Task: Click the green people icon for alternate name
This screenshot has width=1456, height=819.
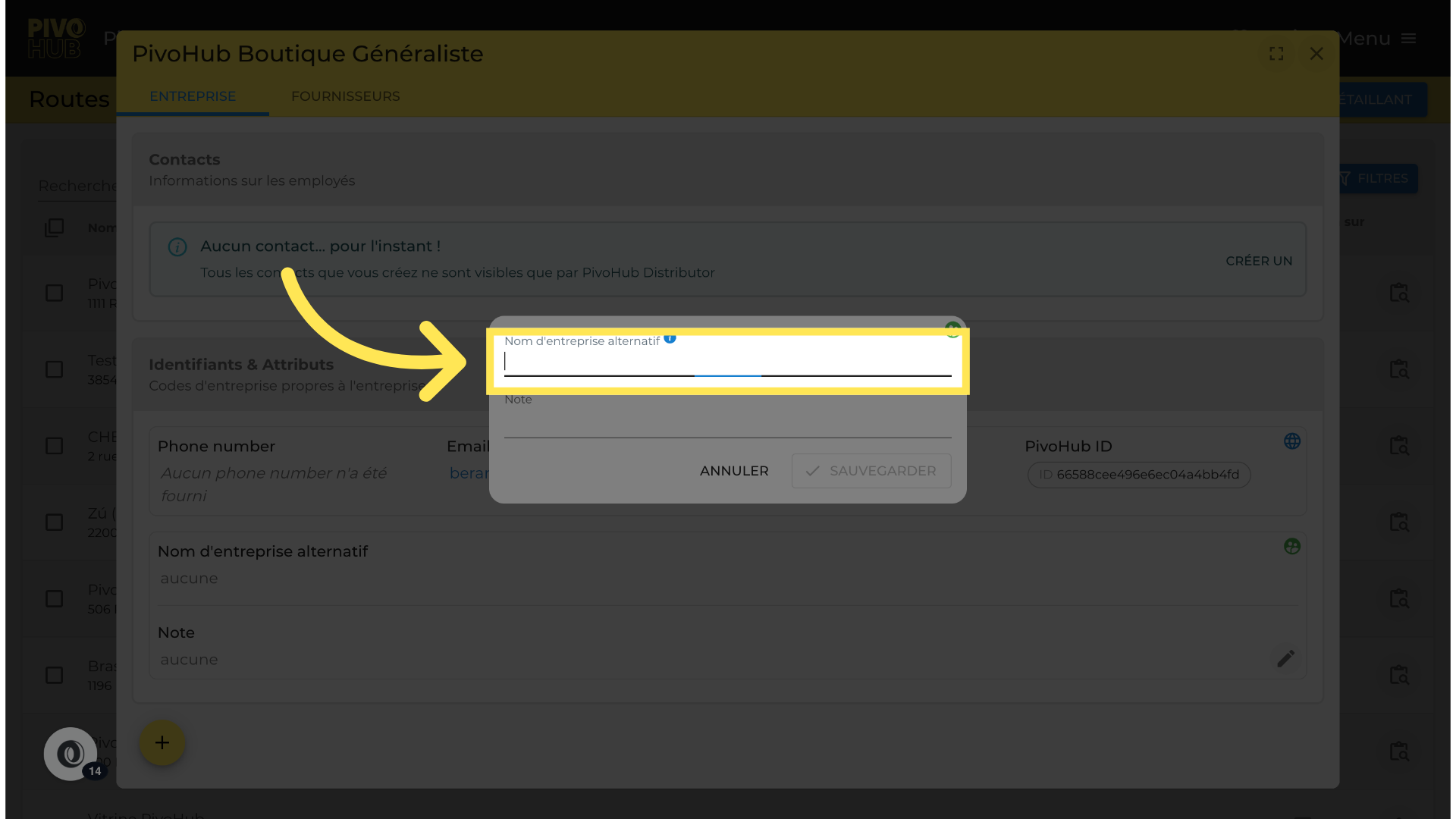Action: [1292, 546]
